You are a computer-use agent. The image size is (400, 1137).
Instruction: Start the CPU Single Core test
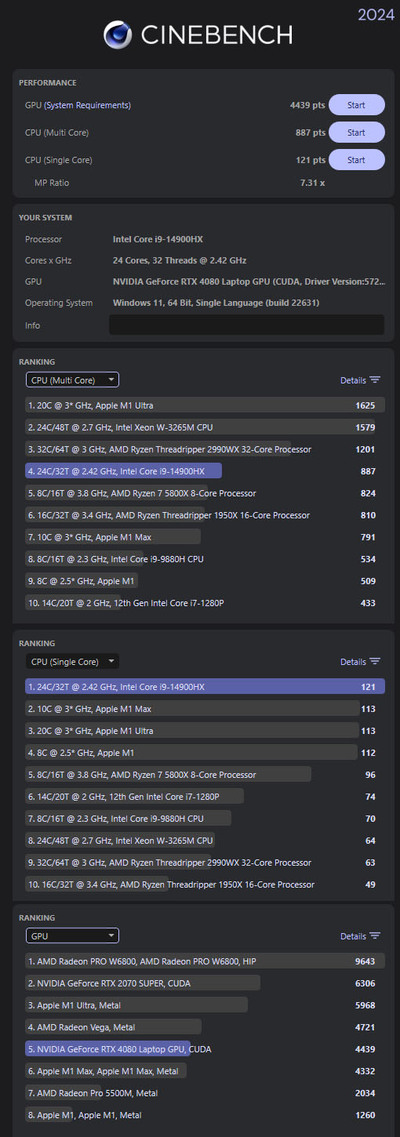pyautogui.click(x=357, y=160)
